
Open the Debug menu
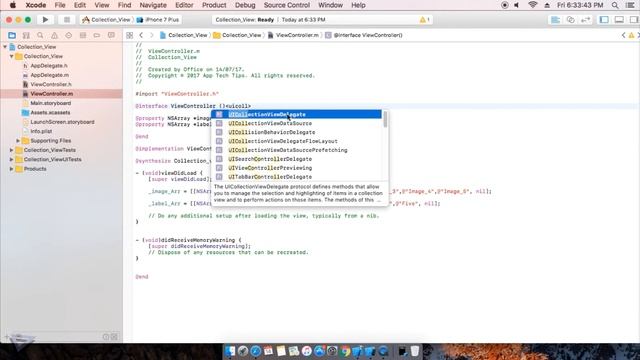click(x=245, y=5)
